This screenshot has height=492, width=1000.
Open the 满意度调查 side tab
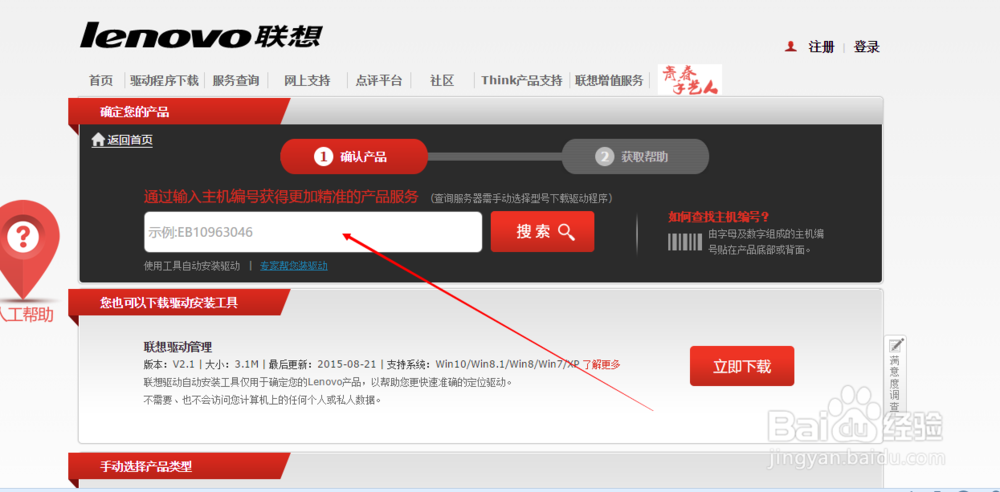tap(896, 375)
